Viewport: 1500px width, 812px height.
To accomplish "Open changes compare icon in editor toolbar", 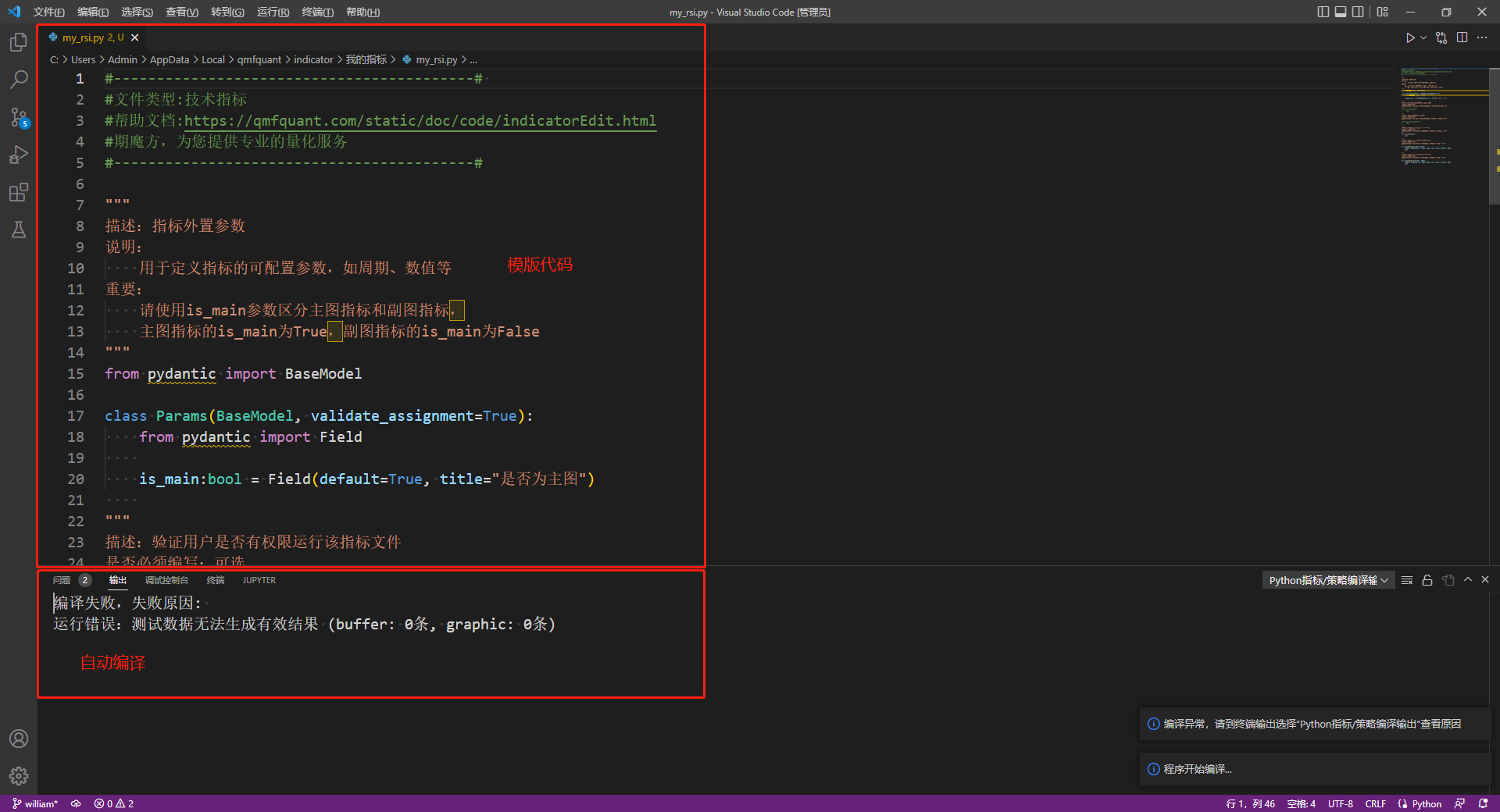I will 1441,37.
